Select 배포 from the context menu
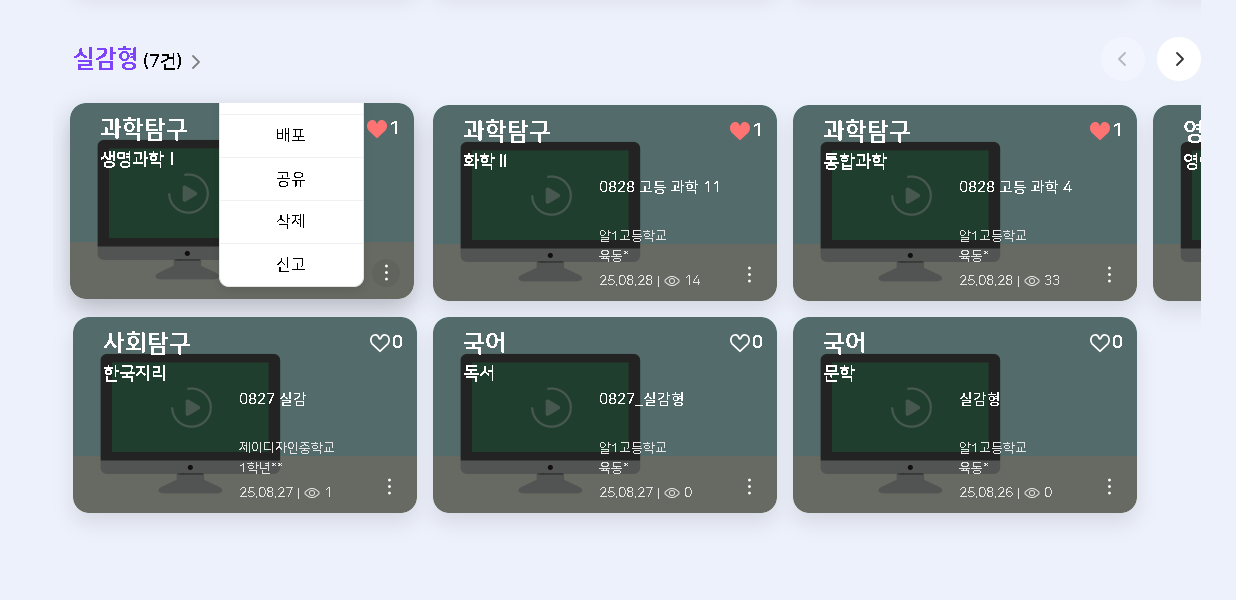This screenshot has height=600, width=1236. 291,136
